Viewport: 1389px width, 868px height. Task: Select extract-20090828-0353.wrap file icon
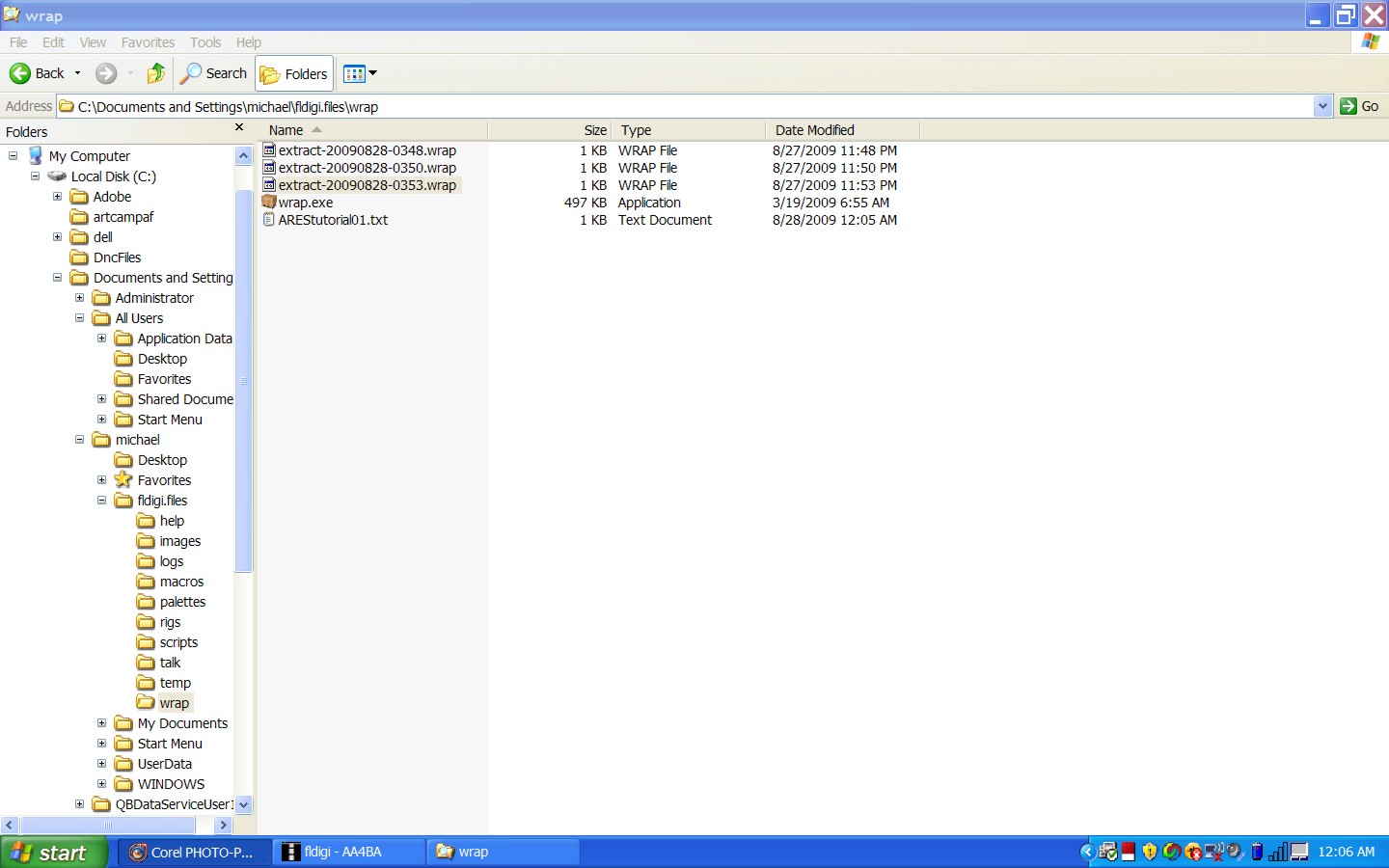tap(269, 185)
